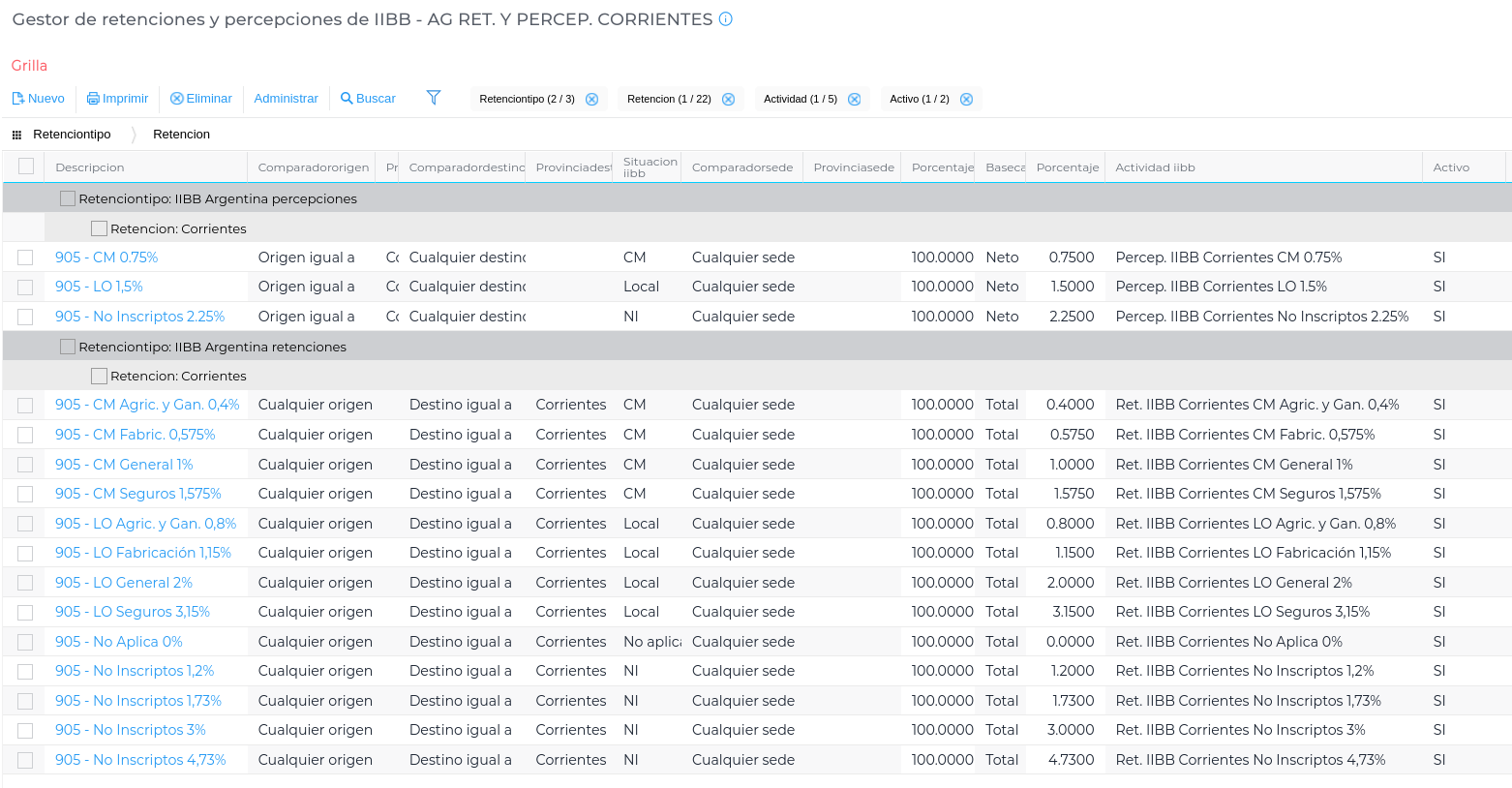Image resolution: width=1512 pixels, height=788 pixels.
Task: Click Eliminar to delete selection
Action: [x=200, y=99]
